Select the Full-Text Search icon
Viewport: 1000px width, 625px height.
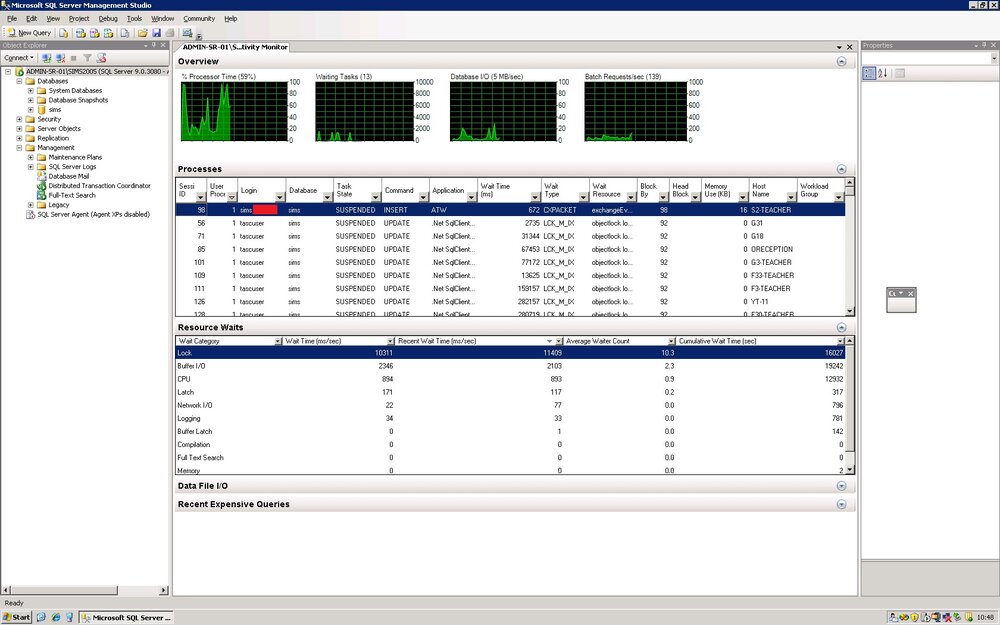pyautogui.click(x=41, y=195)
